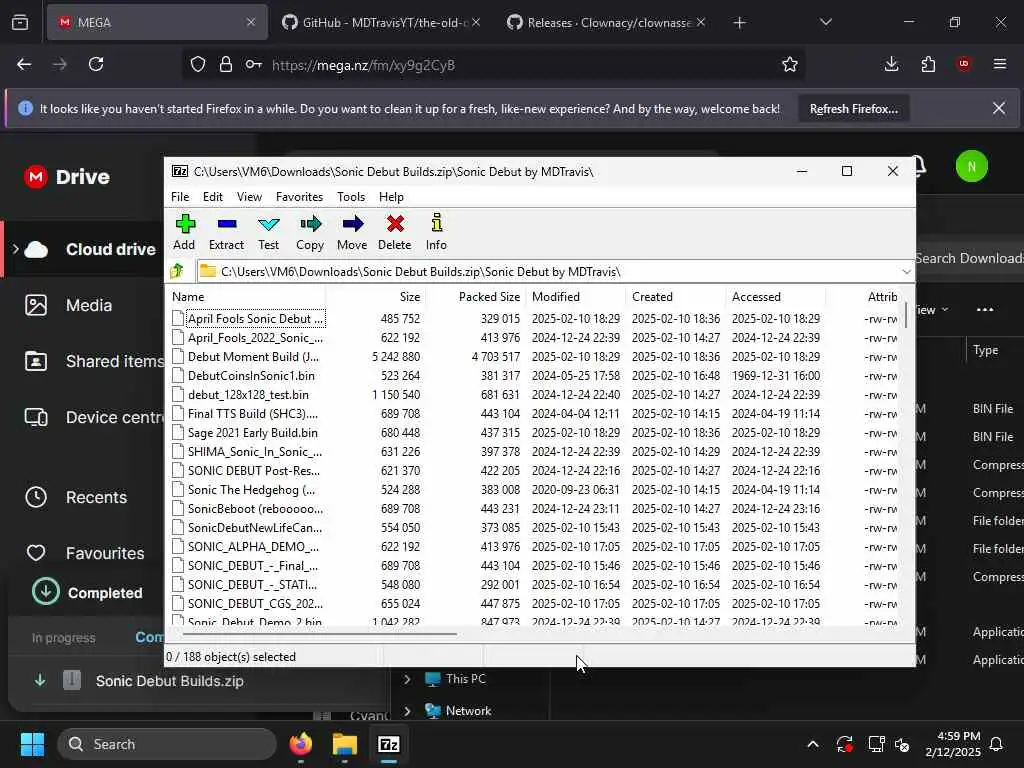Open the MEGA account avatar N

pos(971,167)
